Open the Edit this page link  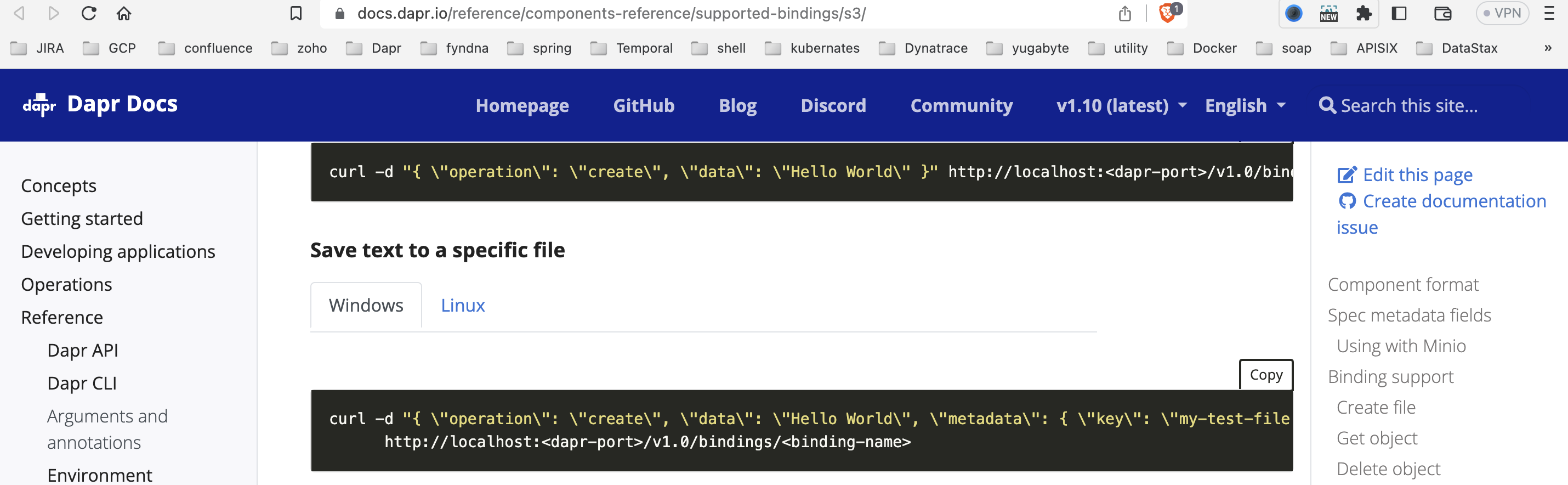pyautogui.click(x=1405, y=175)
